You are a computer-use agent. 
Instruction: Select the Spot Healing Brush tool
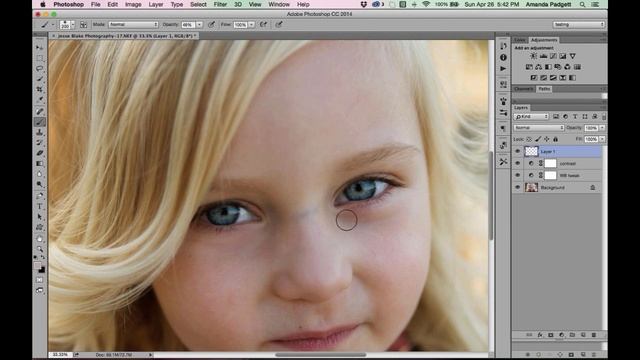click(x=40, y=111)
